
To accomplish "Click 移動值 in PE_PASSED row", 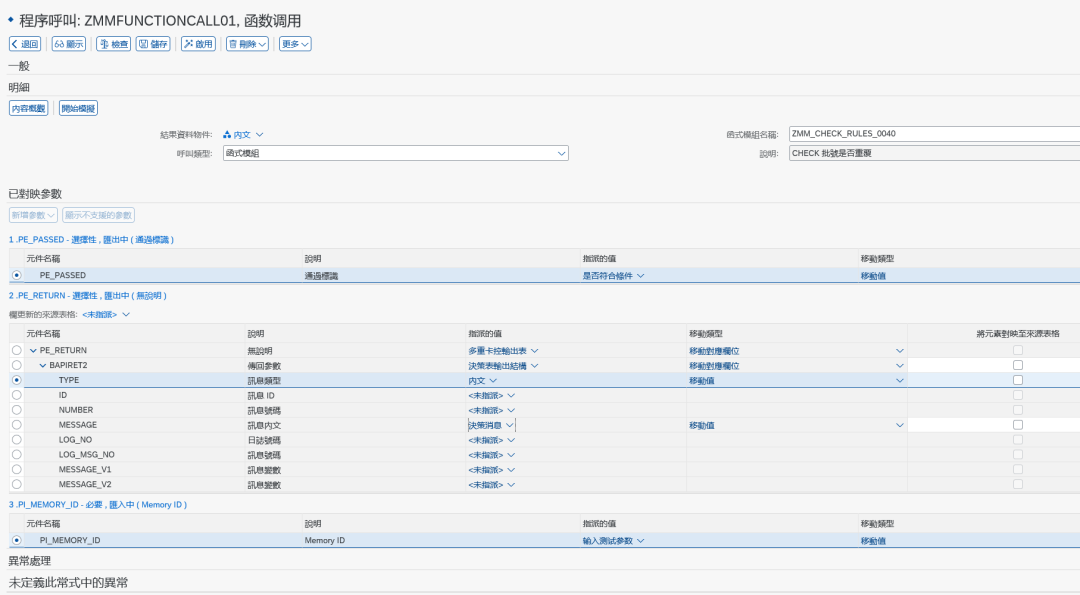I will (x=873, y=275).
